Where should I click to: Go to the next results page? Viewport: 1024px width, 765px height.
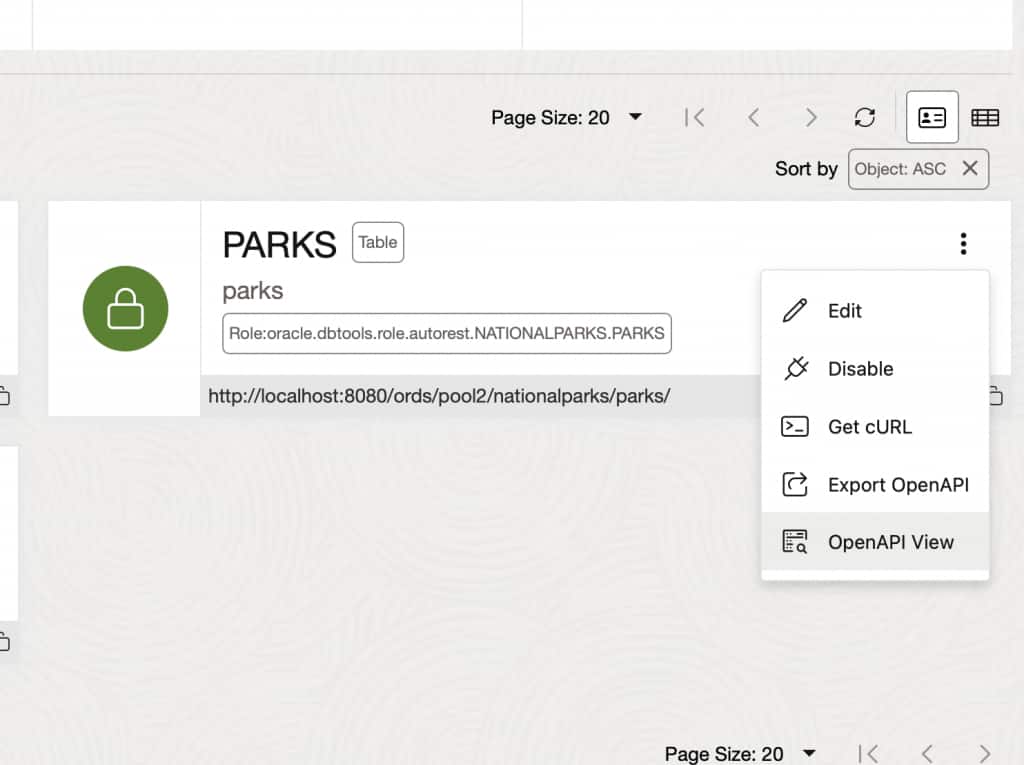click(811, 117)
